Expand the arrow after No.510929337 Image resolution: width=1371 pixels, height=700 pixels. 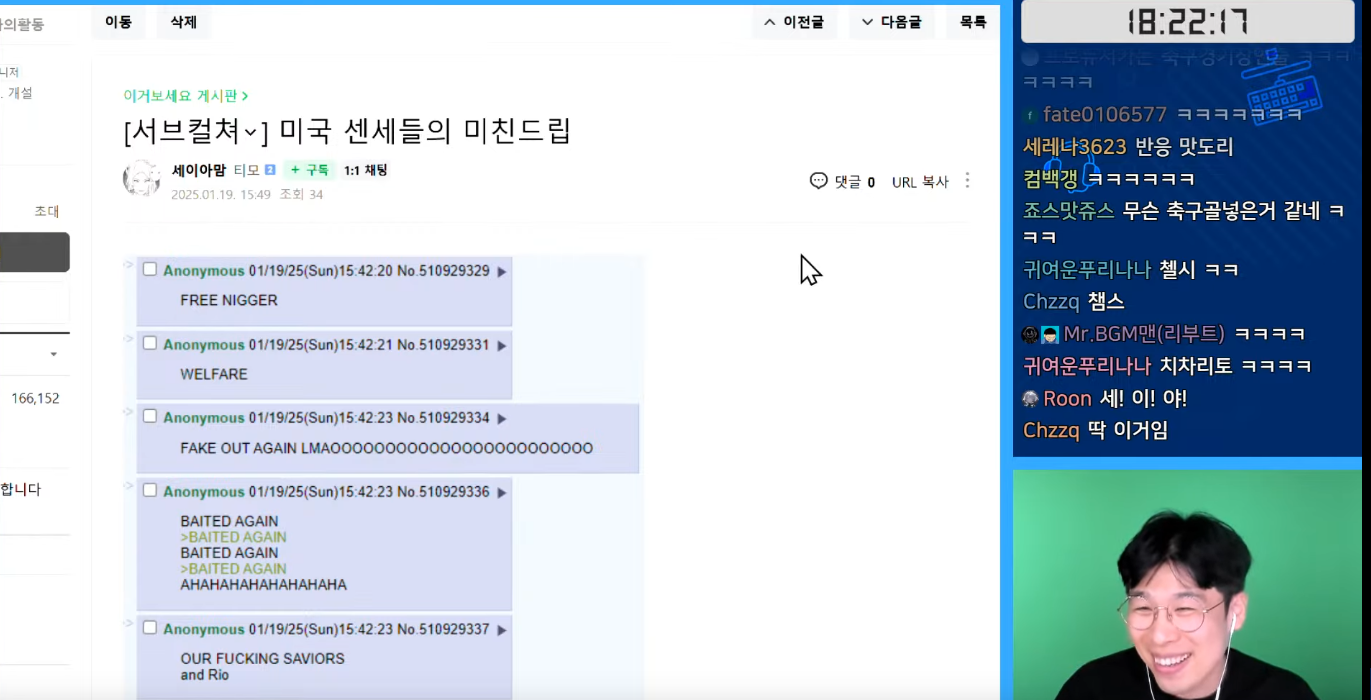click(502, 630)
